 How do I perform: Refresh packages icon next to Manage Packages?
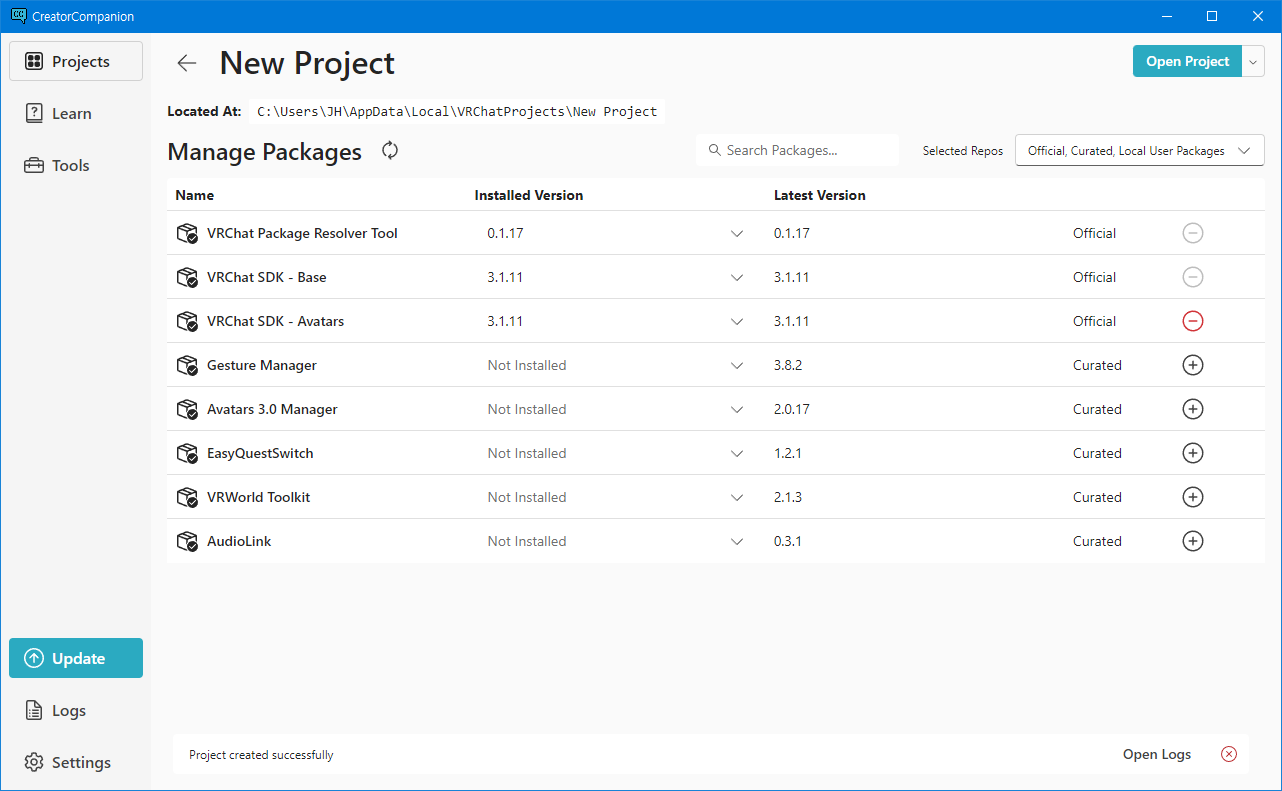click(x=390, y=150)
